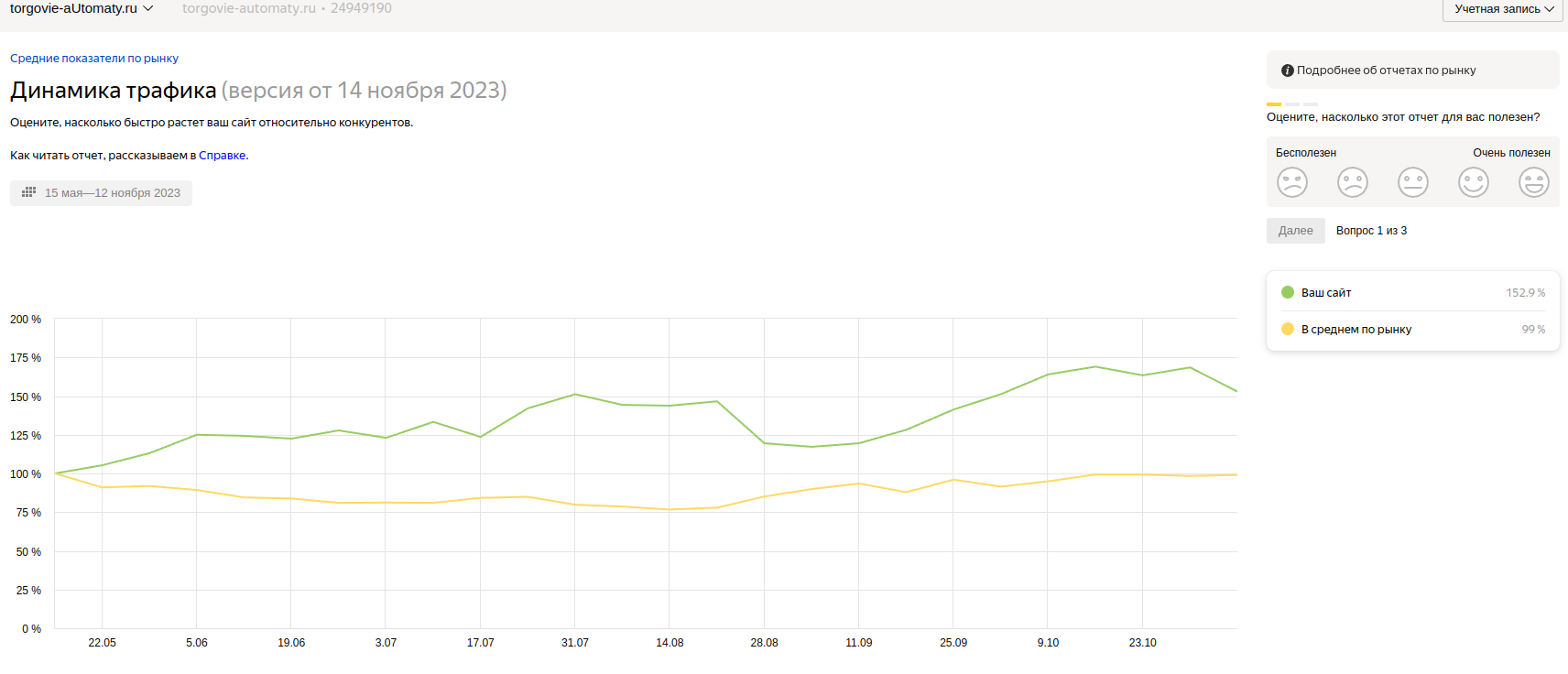The width and height of the screenshot is (1568, 674).
Task: Click the info icon beside 'Подробнее об отчетах'
Action: (1288, 71)
